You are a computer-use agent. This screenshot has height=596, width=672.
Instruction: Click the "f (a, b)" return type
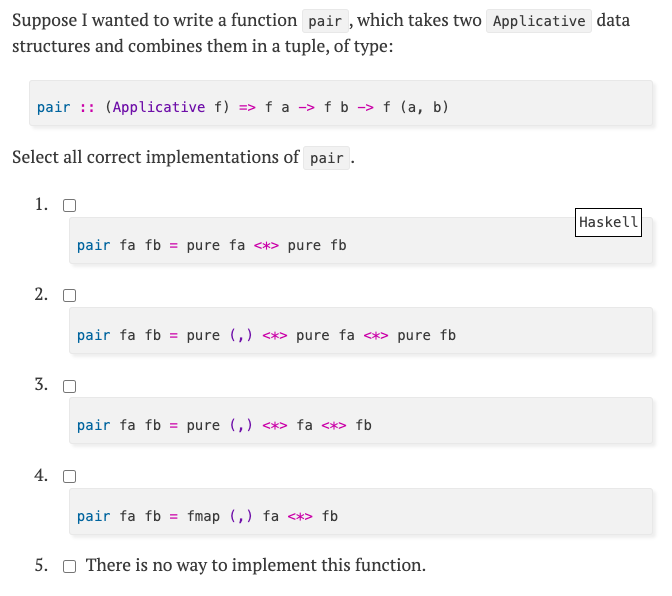pyautogui.click(x=415, y=107)
